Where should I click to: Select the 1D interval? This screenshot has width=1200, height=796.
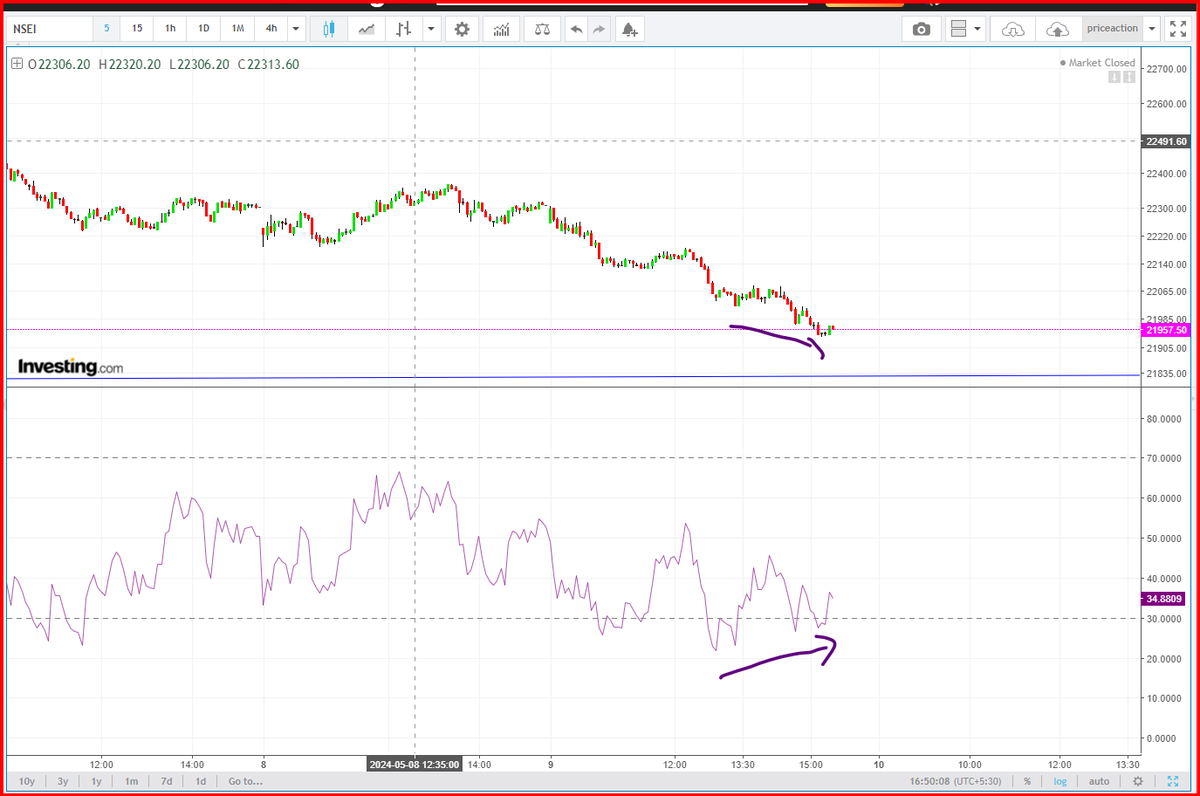203,29
